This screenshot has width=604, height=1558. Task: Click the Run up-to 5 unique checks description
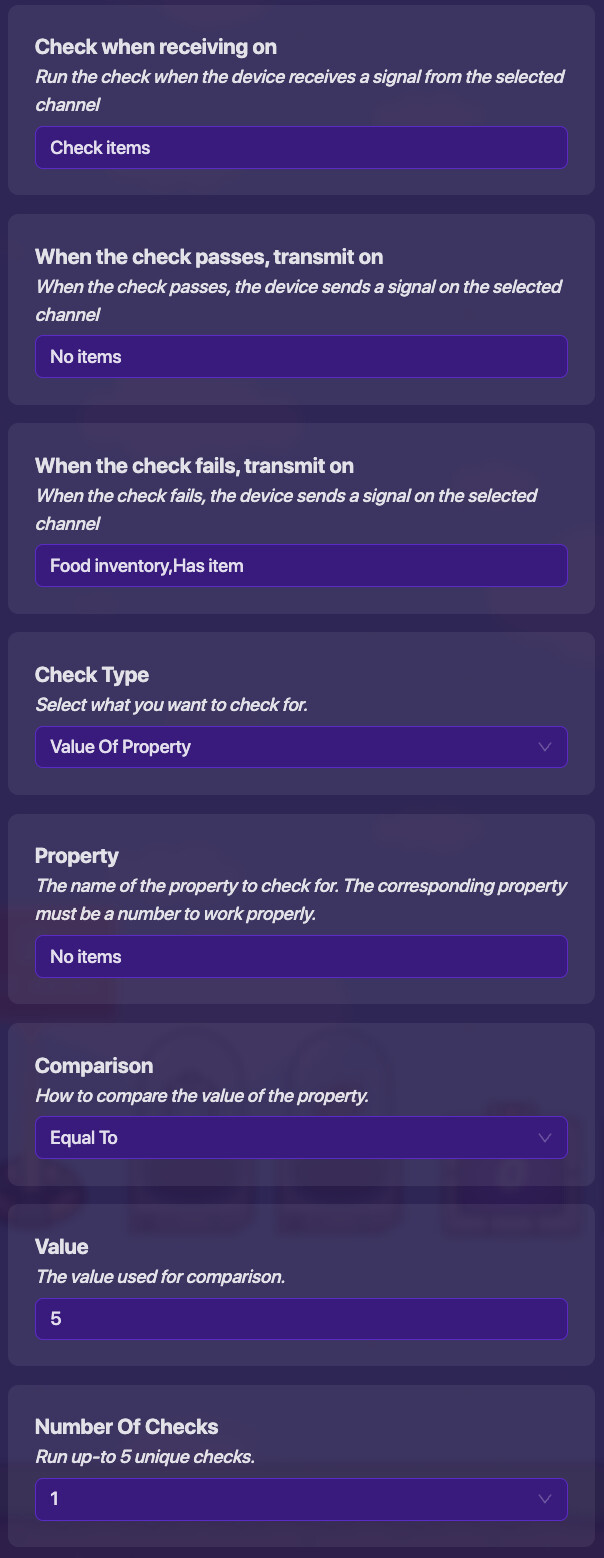coord(145,1457)
